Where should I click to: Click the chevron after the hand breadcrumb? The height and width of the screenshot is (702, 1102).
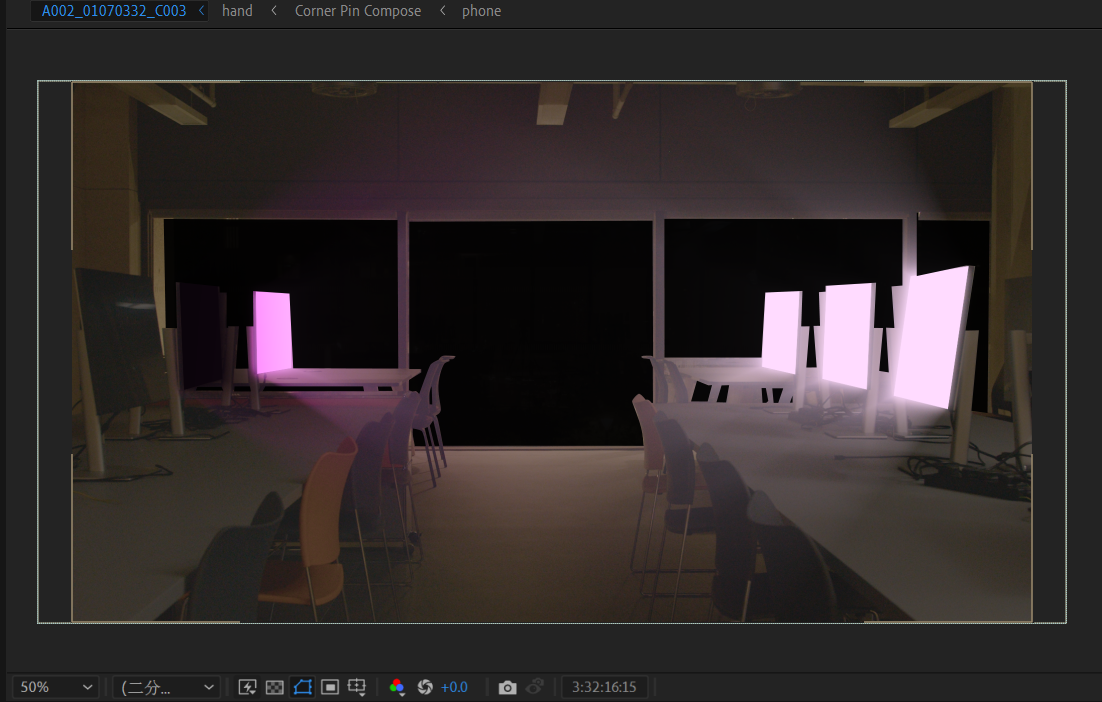pyautogui.click(x=273, y=11)
